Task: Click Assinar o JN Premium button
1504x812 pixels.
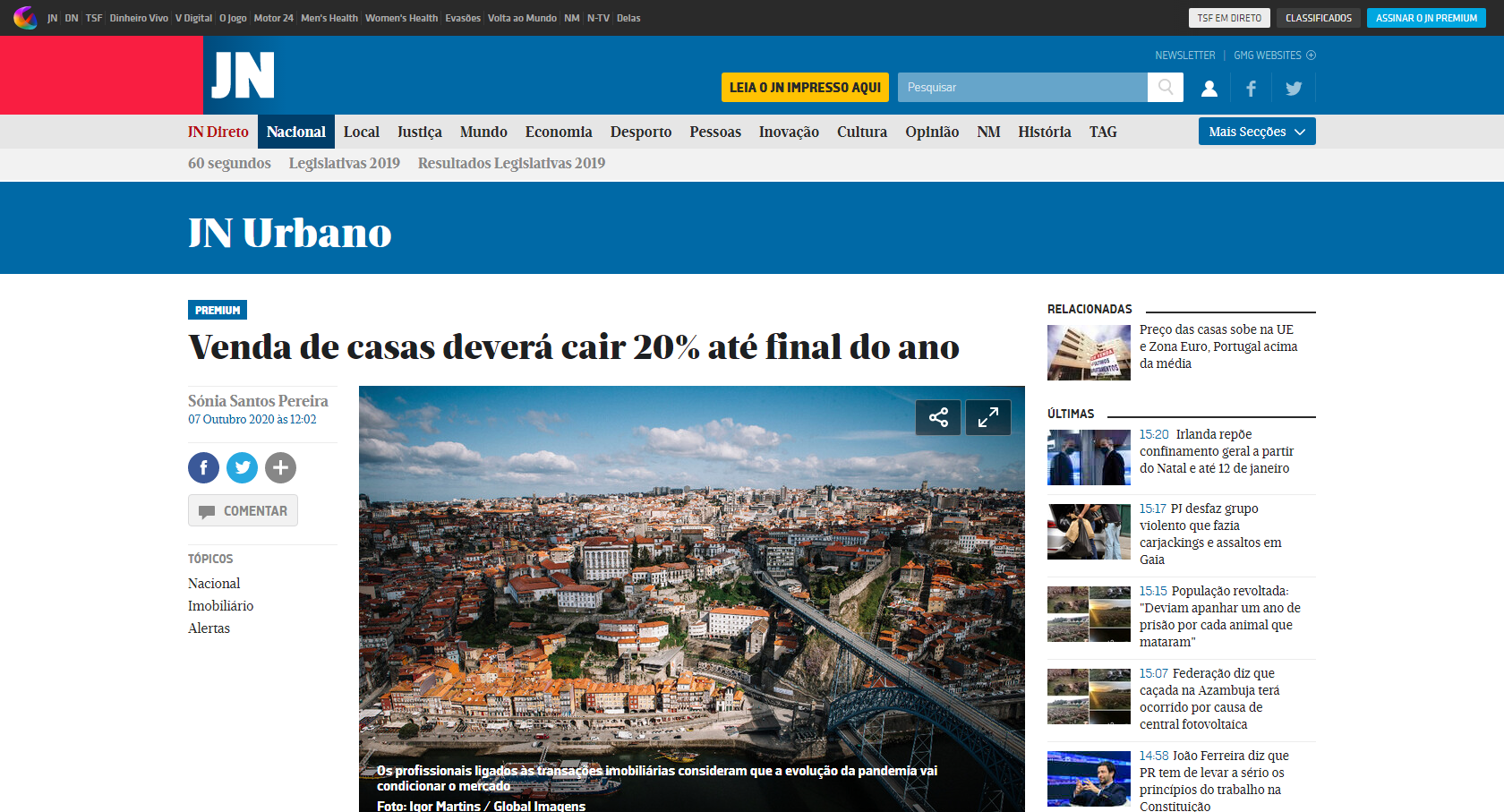Action: pyautogui.click(x=1426, y=18)
